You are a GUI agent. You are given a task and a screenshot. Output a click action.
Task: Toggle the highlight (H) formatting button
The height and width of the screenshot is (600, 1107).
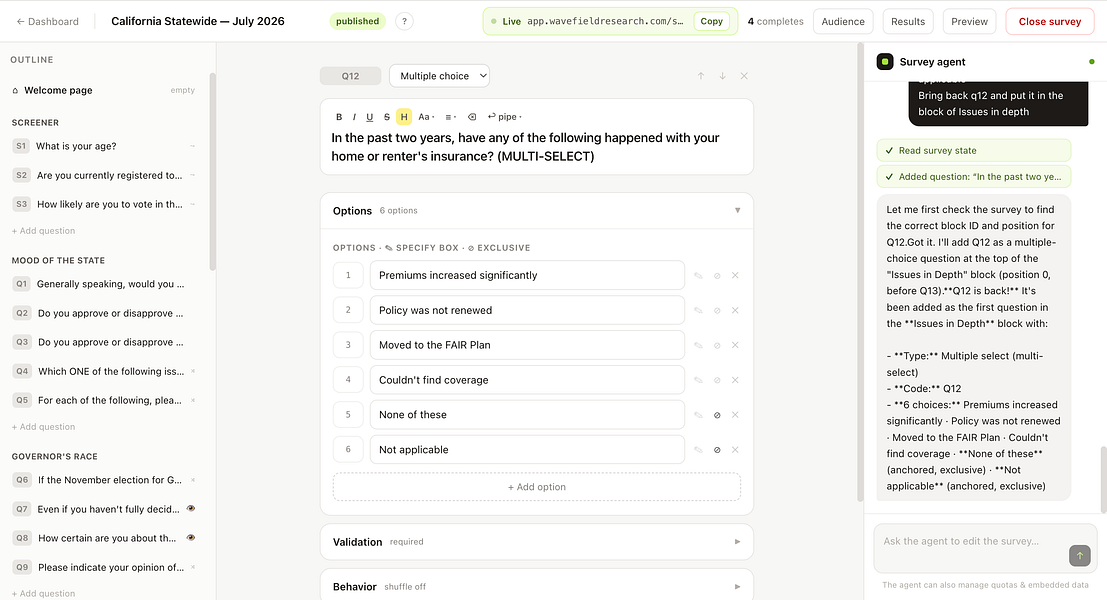(404, 117)
